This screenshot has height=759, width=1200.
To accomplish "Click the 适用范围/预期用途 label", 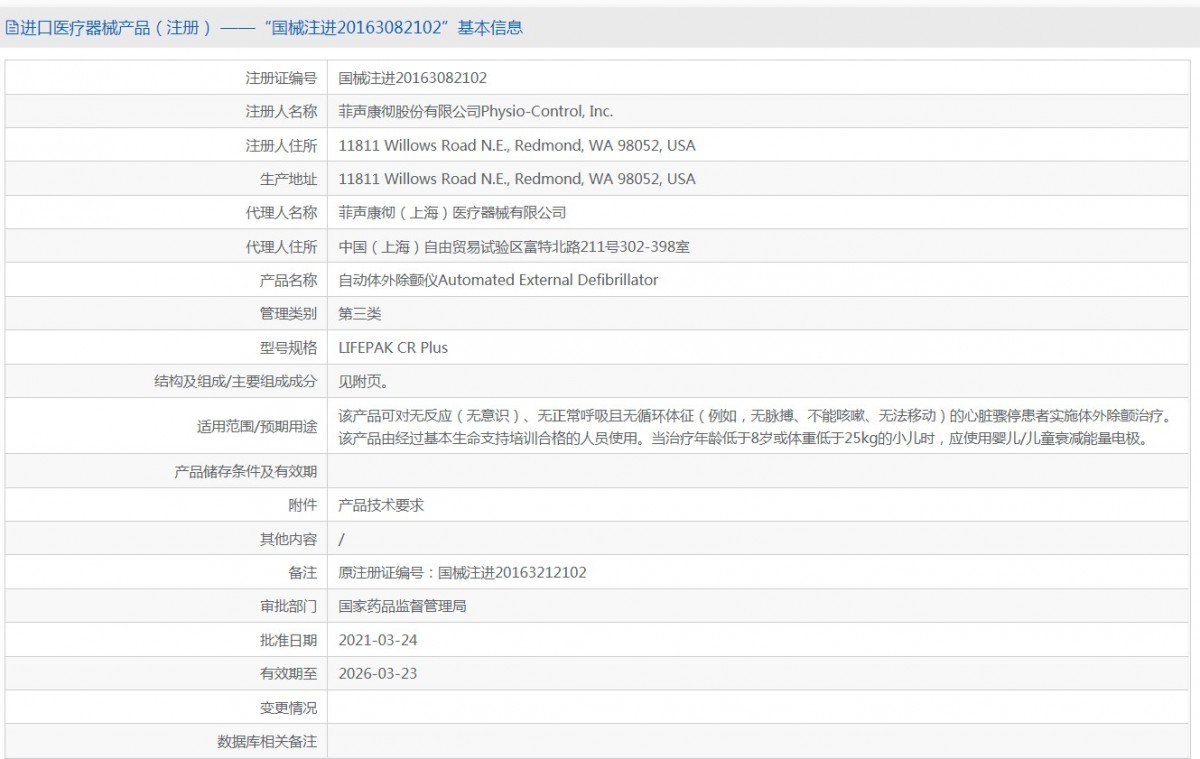I will (x=257, y=426).
